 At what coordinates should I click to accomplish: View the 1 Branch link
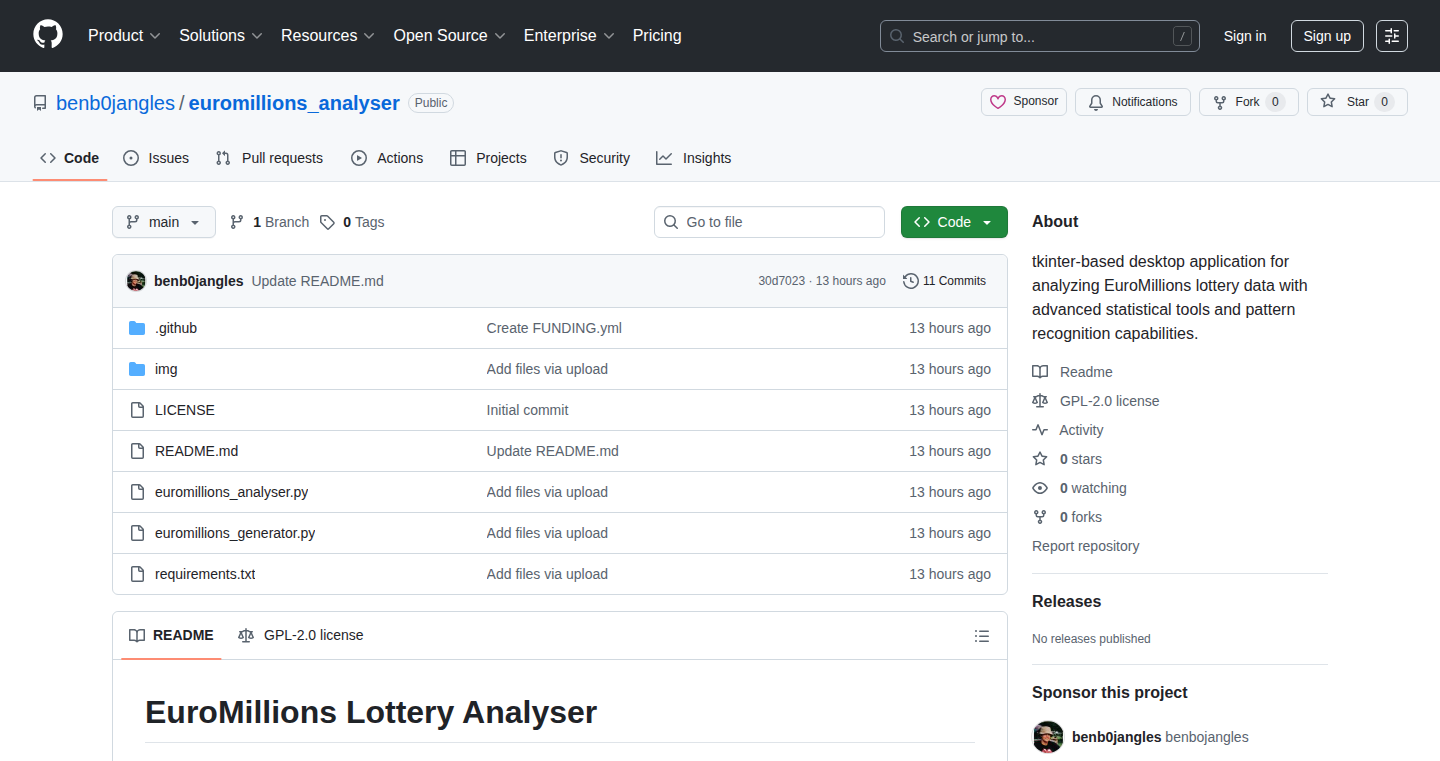click(269, 222)
